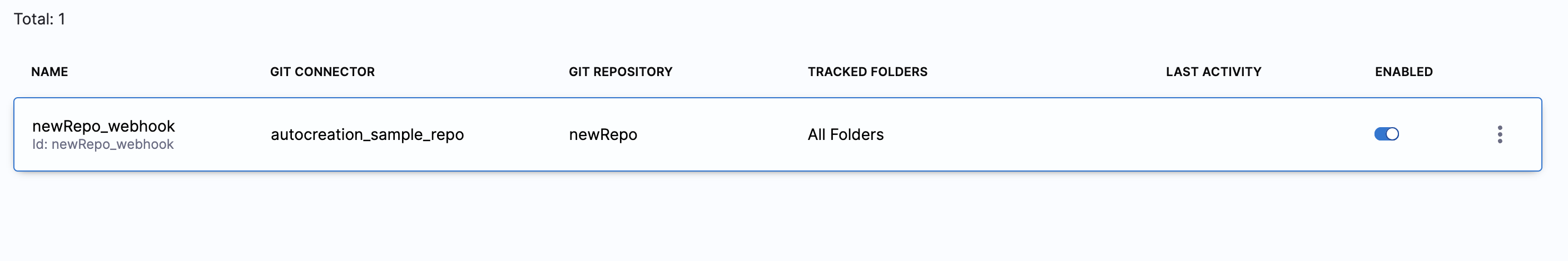This screenshot has height=261, width=1568.
Task: Open the three-dot options menu for newRepo_webhook
Action: (1499, 134)
